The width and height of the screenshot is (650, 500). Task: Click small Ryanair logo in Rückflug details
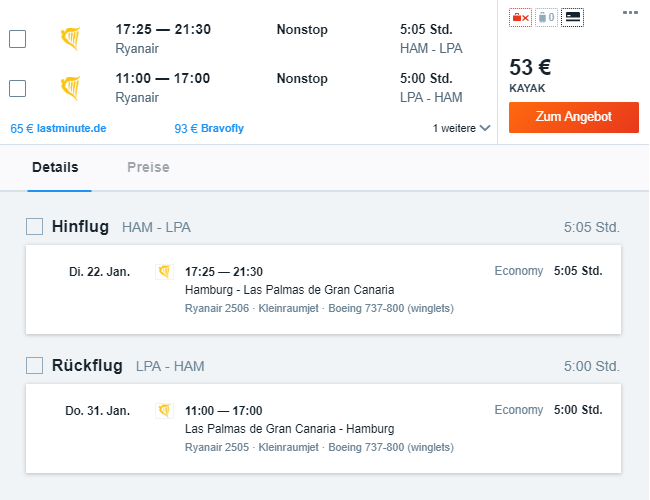[x=165, y=411]
